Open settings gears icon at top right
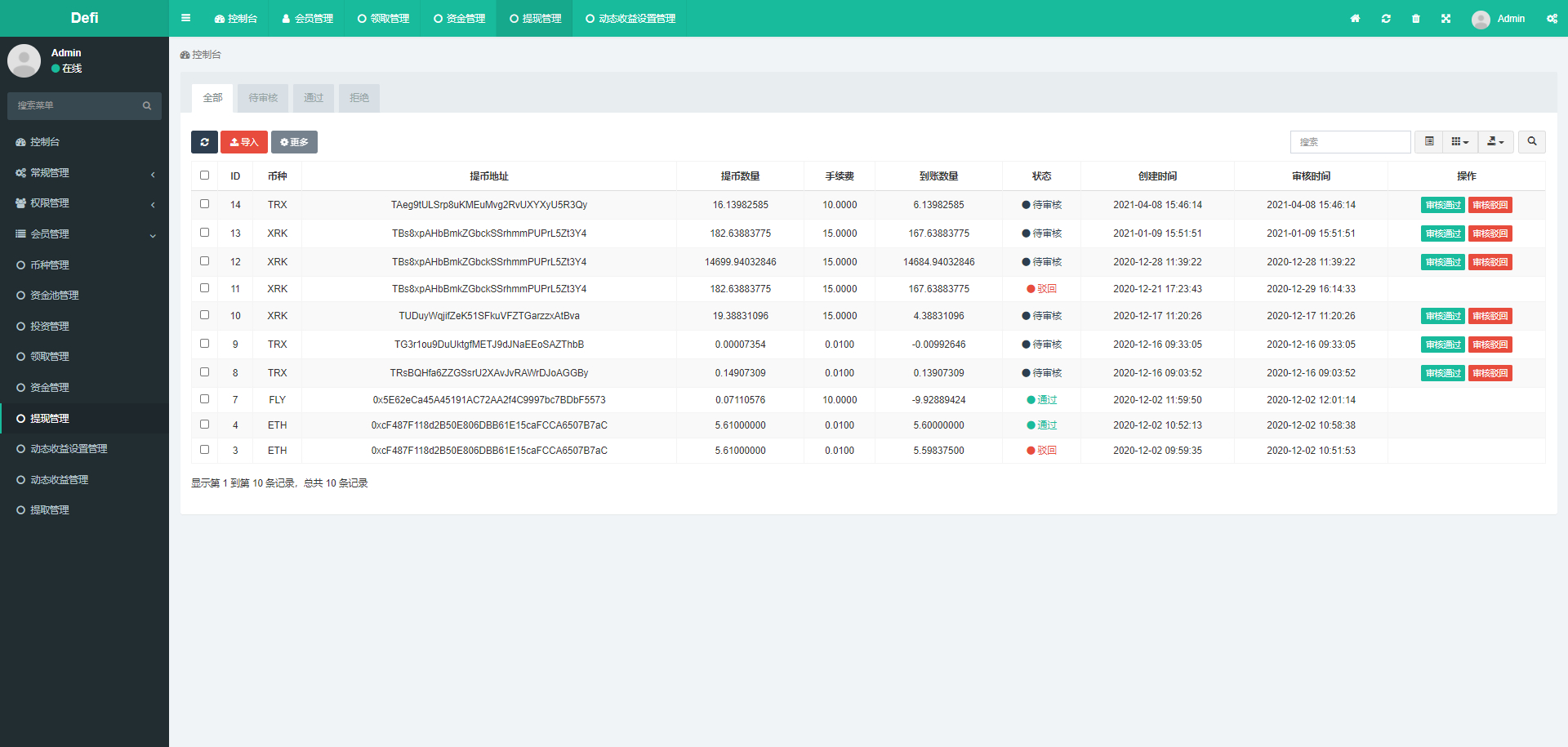 1552,19
